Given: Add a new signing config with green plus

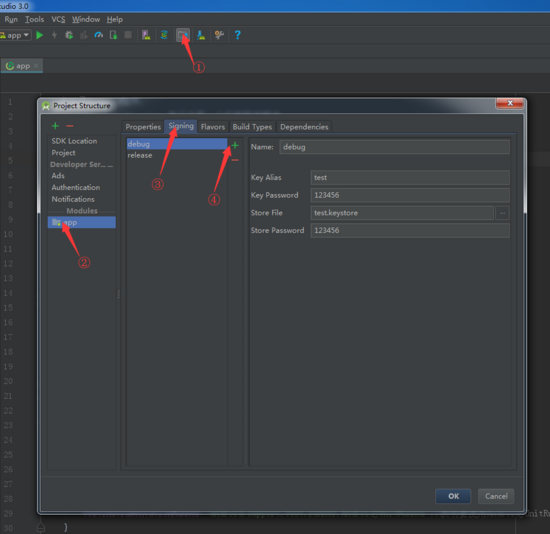Looking at the screenshot, I should [235, 145].
